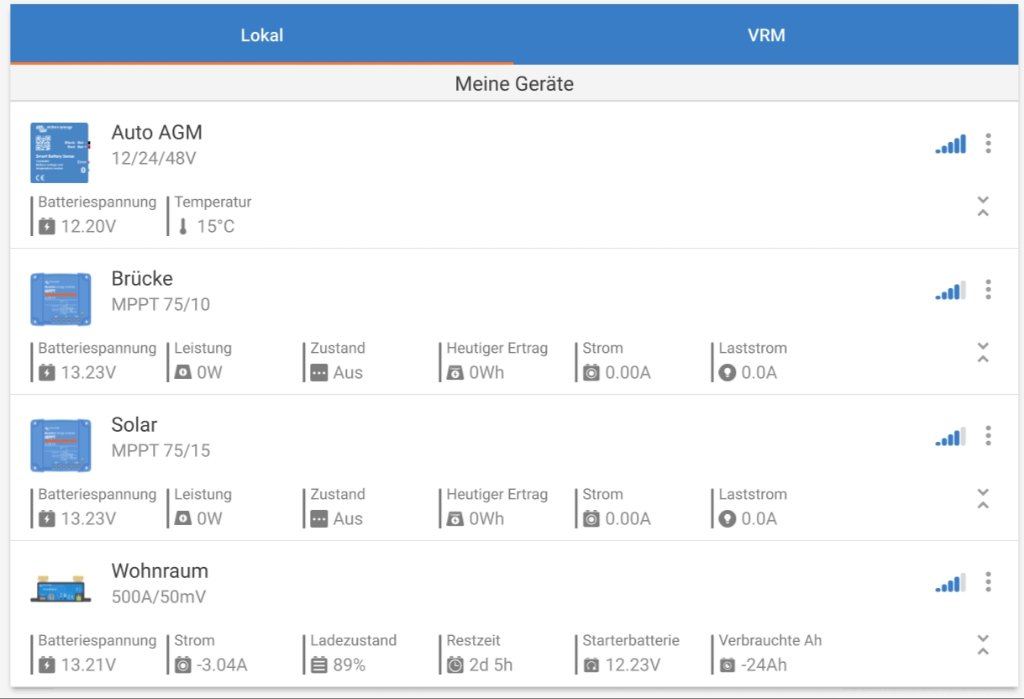
Task: Open three-dot menu for Wohnraum device
Action: coord(988,582)
